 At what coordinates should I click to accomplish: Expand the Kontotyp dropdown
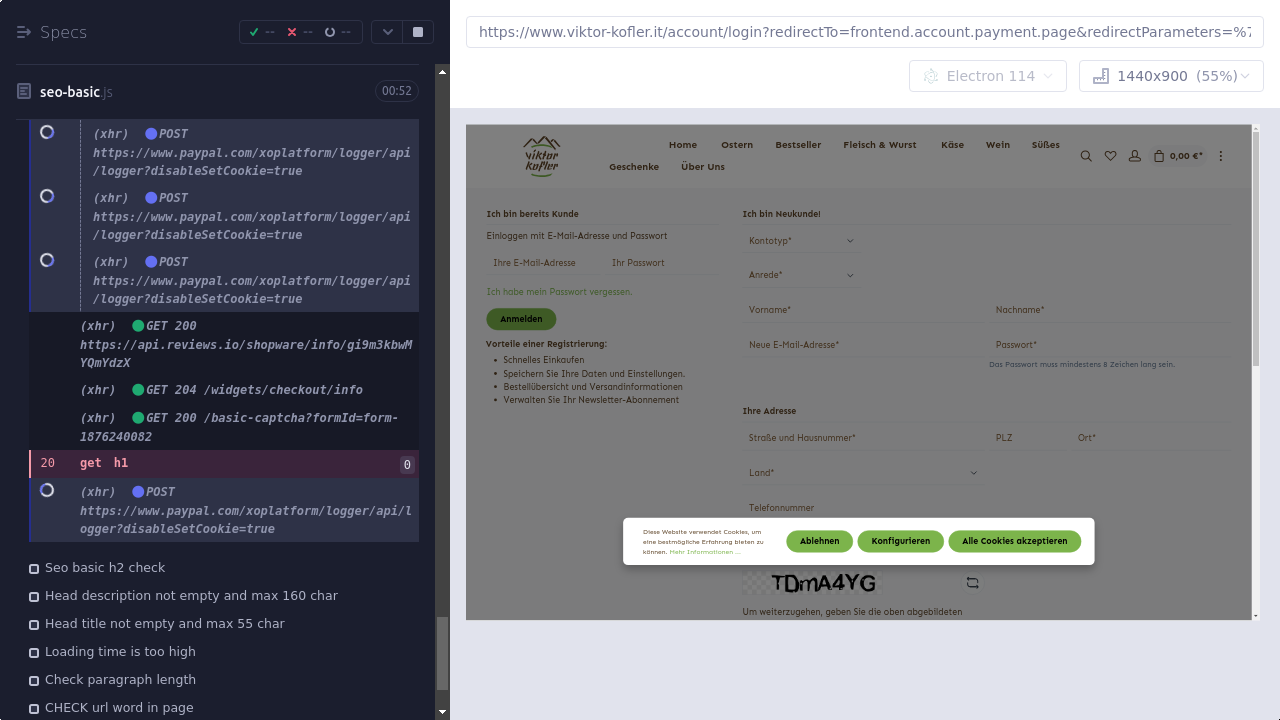click(x=801, y=241)
